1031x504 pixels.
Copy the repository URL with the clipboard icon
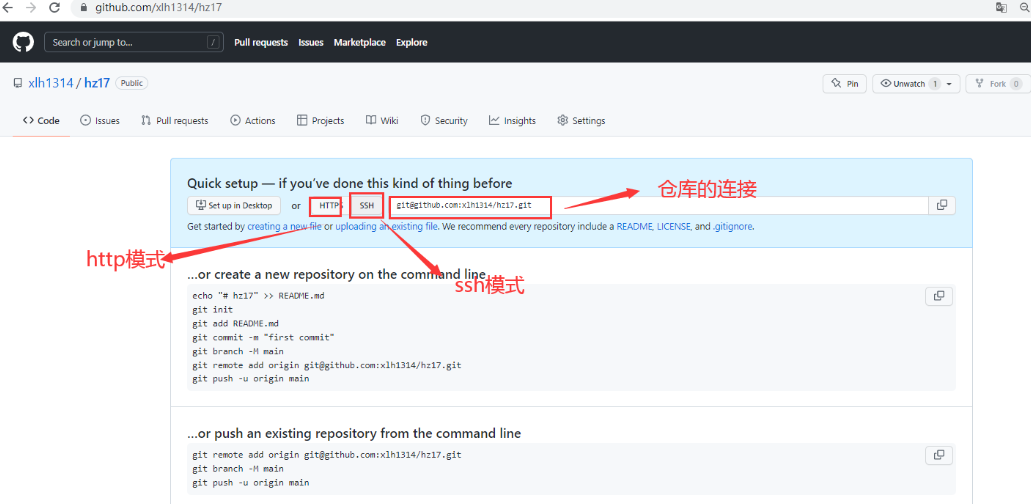(942, 205)
